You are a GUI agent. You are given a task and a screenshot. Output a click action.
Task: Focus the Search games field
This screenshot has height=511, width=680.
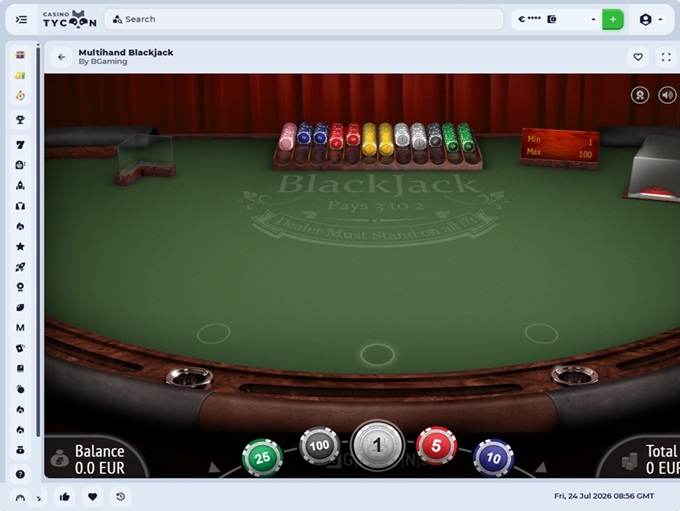click(304, 20)
